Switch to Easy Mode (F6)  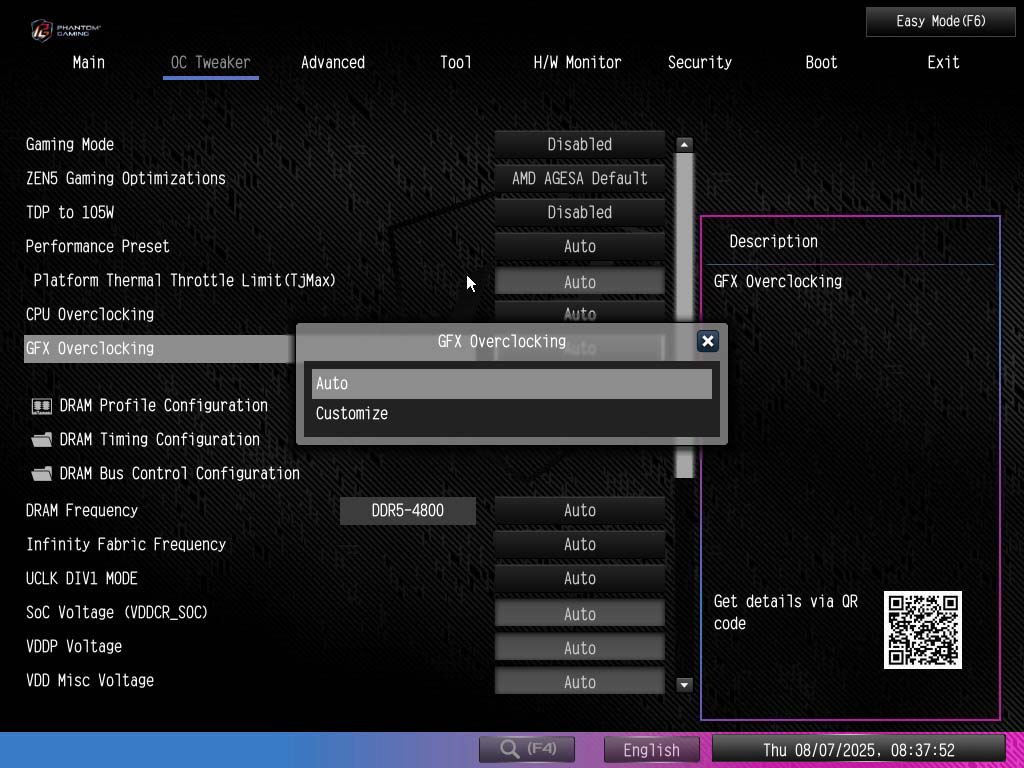pos(940,21)
